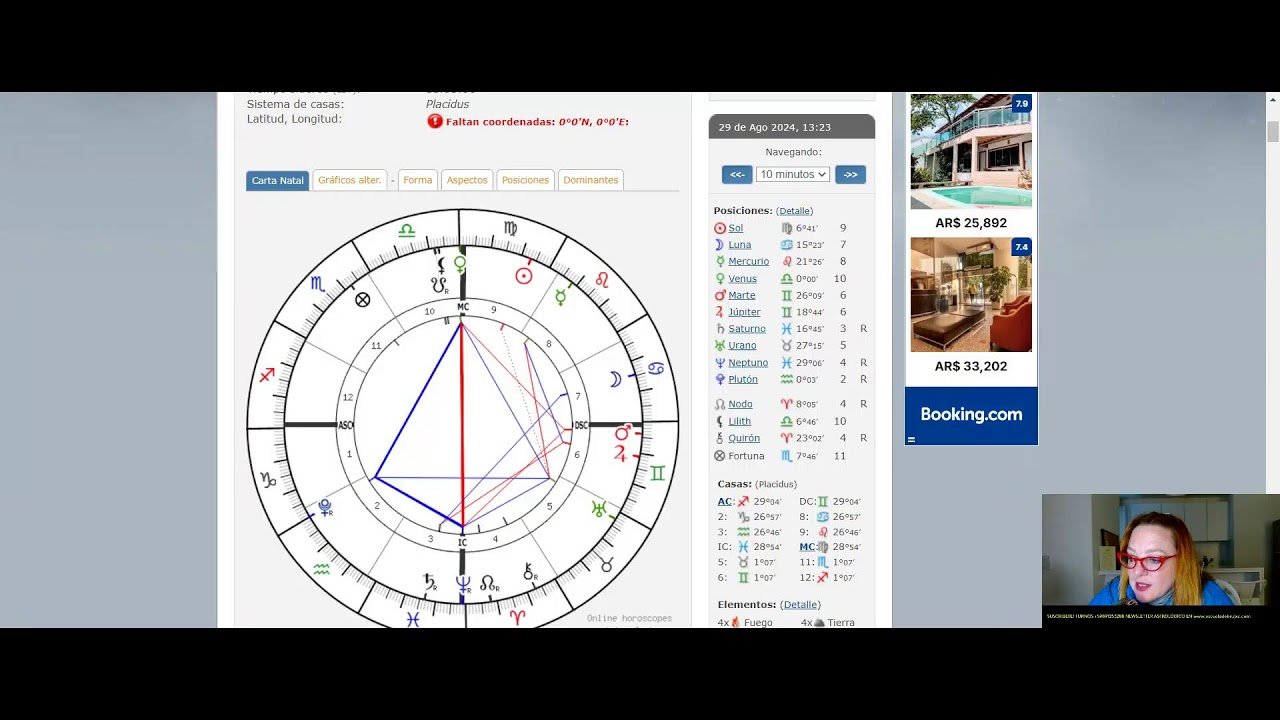Select the Luna moon icon
The height and width of the screenshot is (720, 1280).
pos(722,244)
